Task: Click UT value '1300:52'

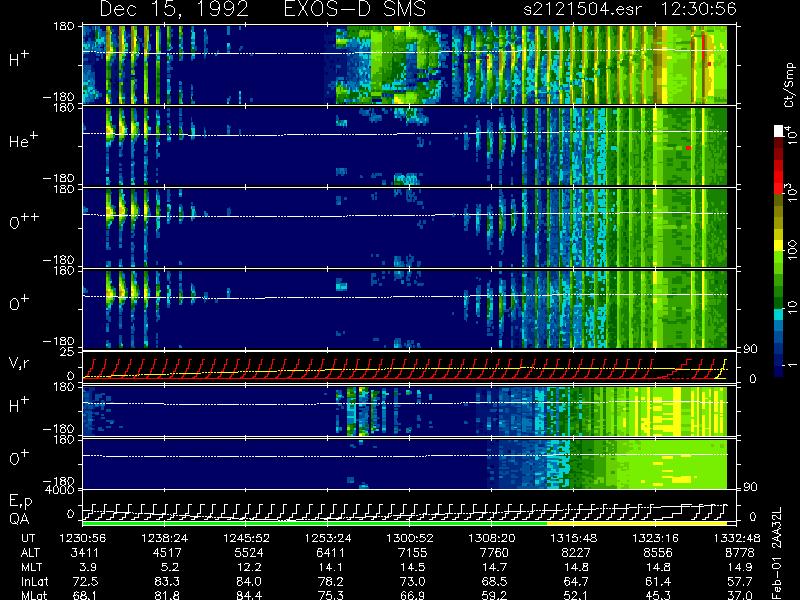Action: click(x=410, y=538)
